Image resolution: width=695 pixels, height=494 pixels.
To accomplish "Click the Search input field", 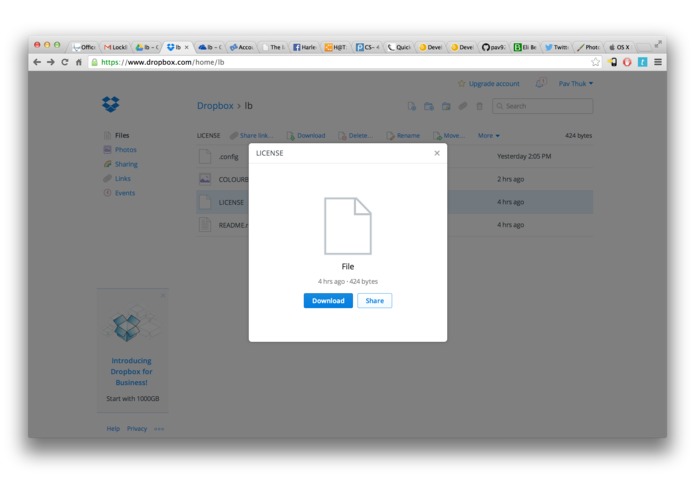I will pyautogui.click(x=543, y=106).
